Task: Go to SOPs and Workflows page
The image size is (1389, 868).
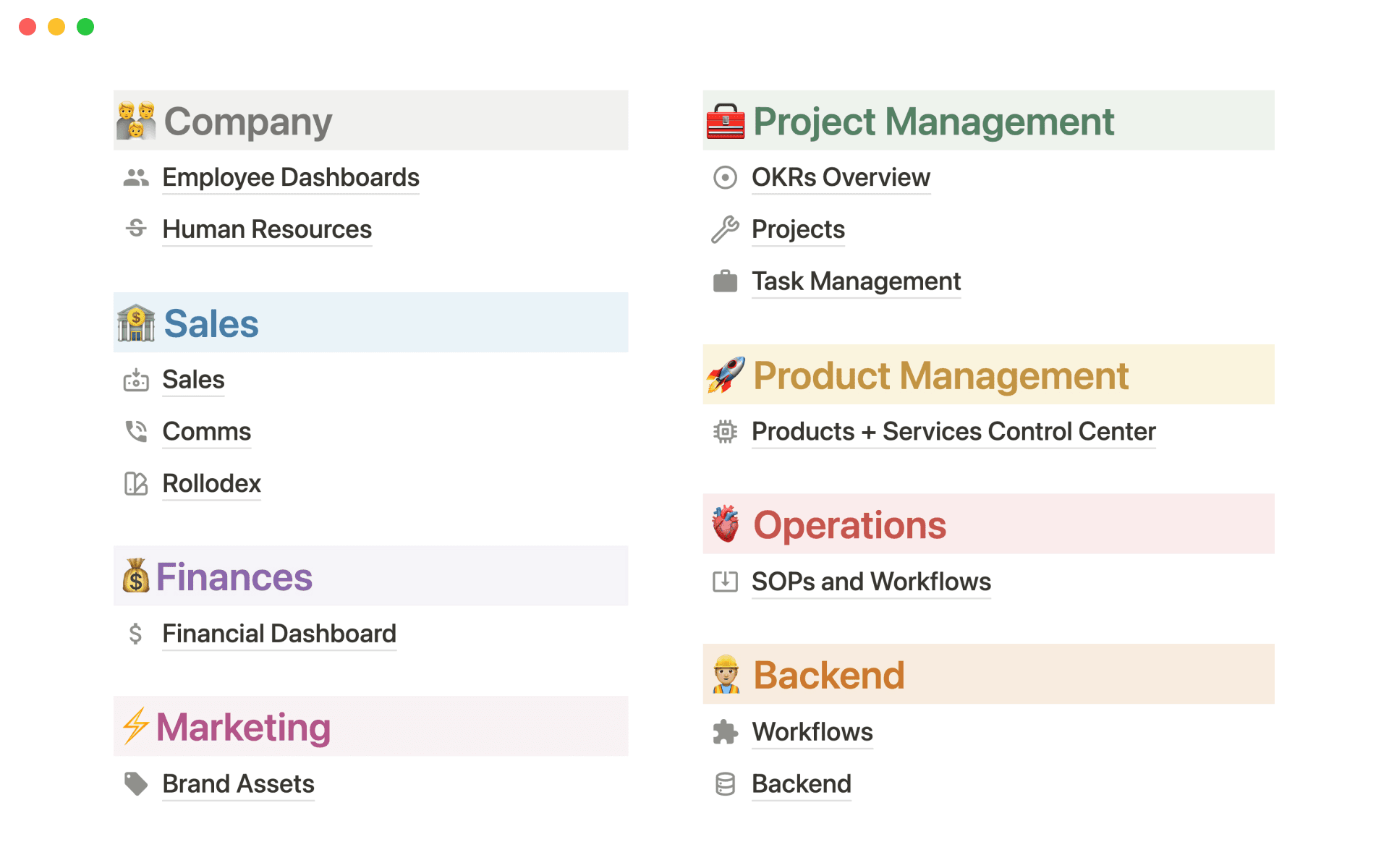Action: point(871,582)
